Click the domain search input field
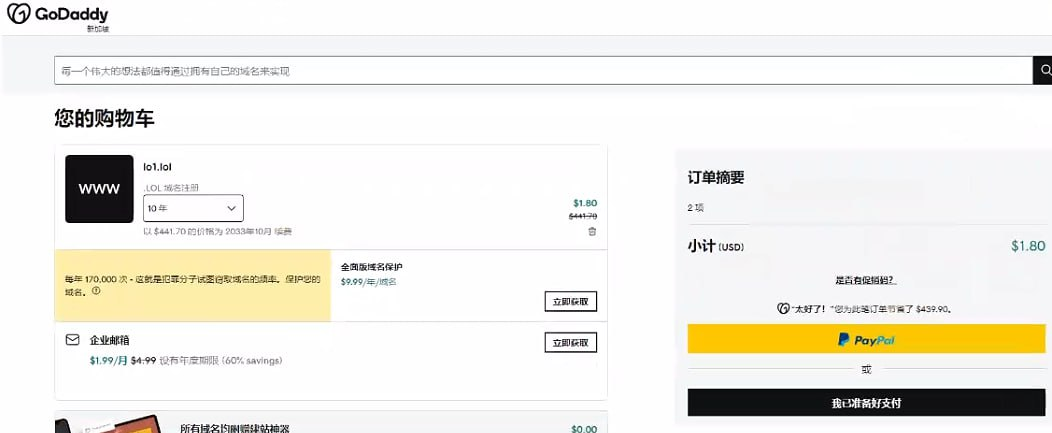 click(x=542, y=71)
